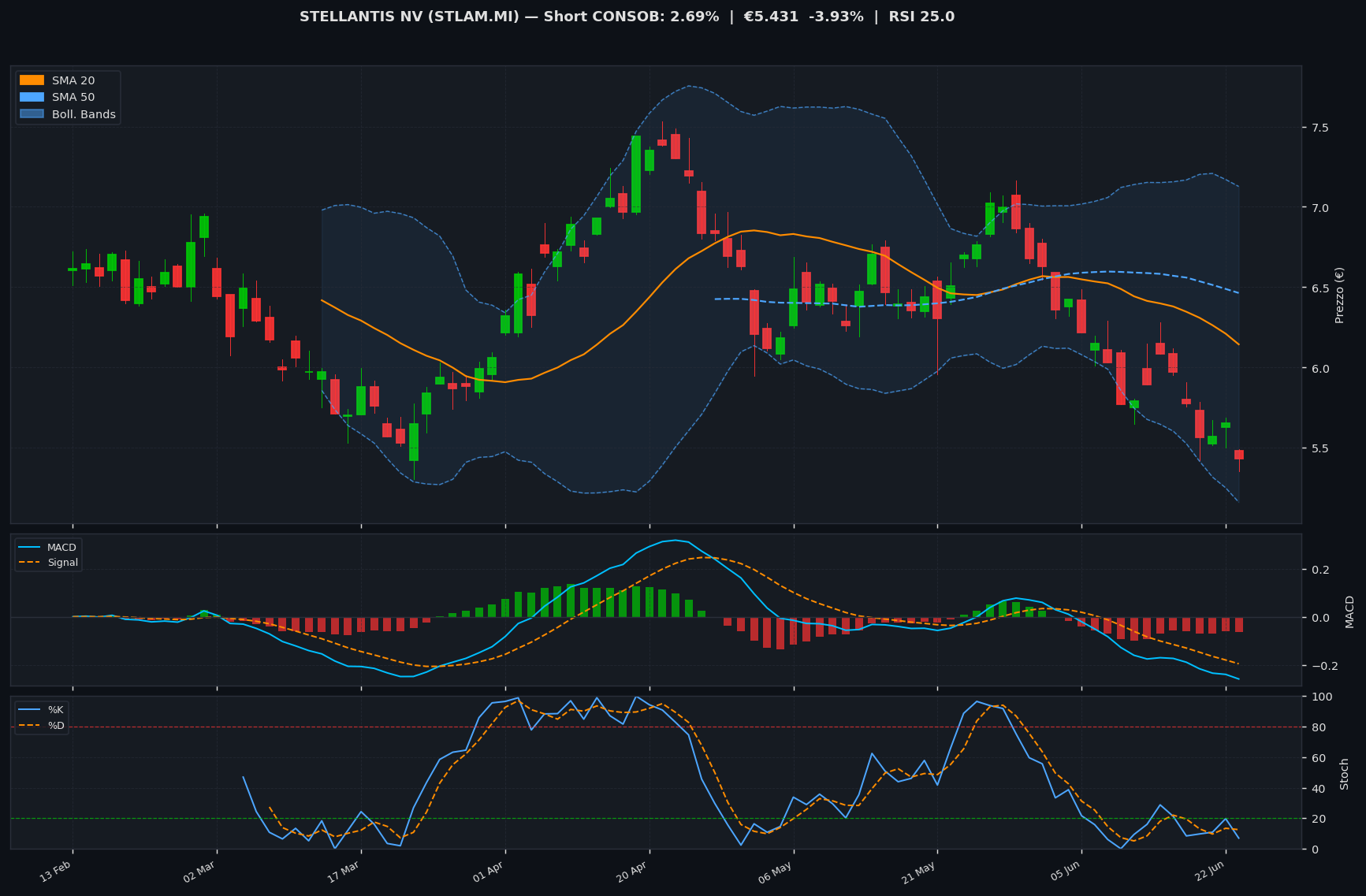Click the "17 Mar" date label
1366x896 pixels.
(344, 871)
